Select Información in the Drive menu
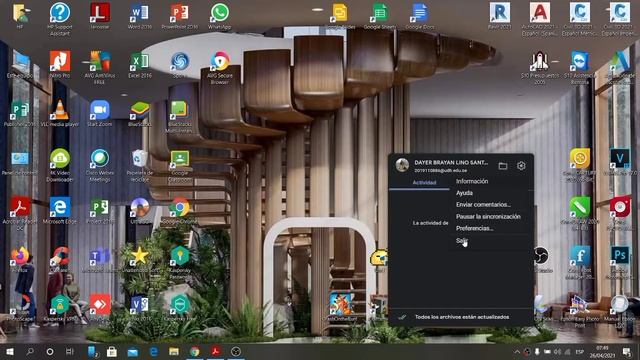The height and width of the screenshot is (360, 640). pyautogui.click(x=472, y=181)
